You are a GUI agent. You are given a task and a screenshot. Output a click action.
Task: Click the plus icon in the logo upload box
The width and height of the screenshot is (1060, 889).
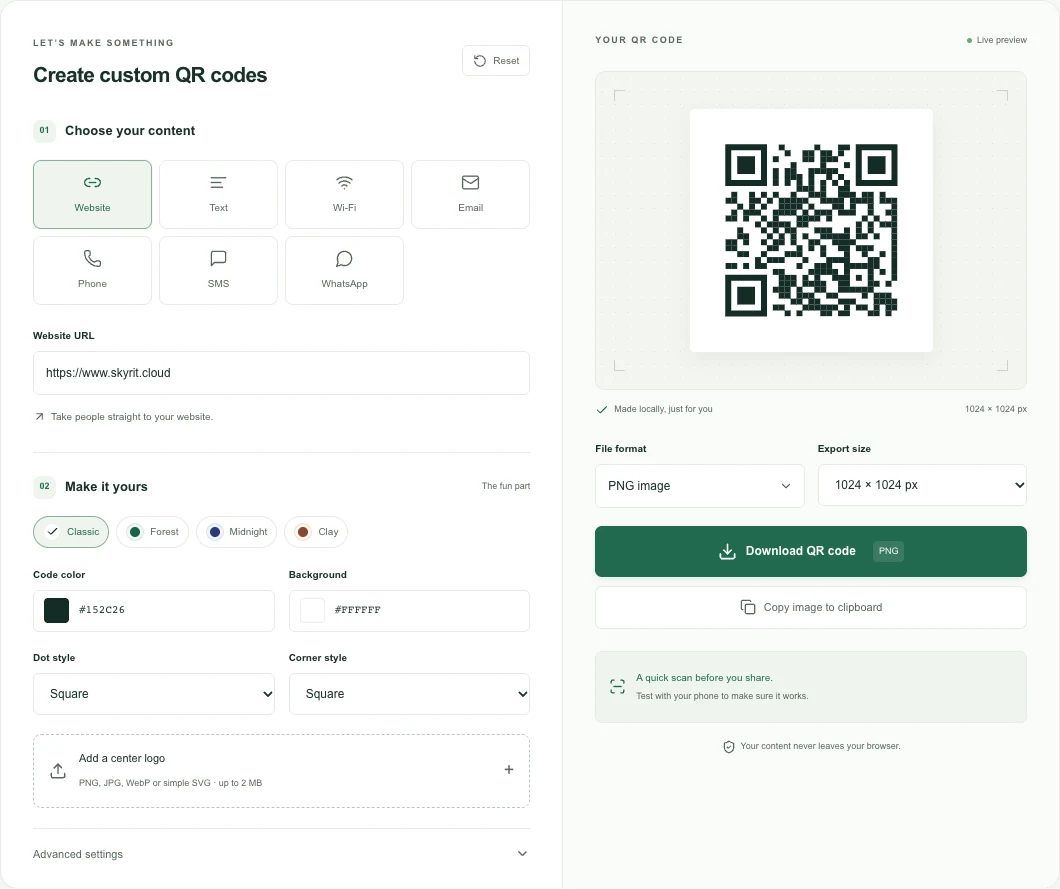click(x=509, y=769)
